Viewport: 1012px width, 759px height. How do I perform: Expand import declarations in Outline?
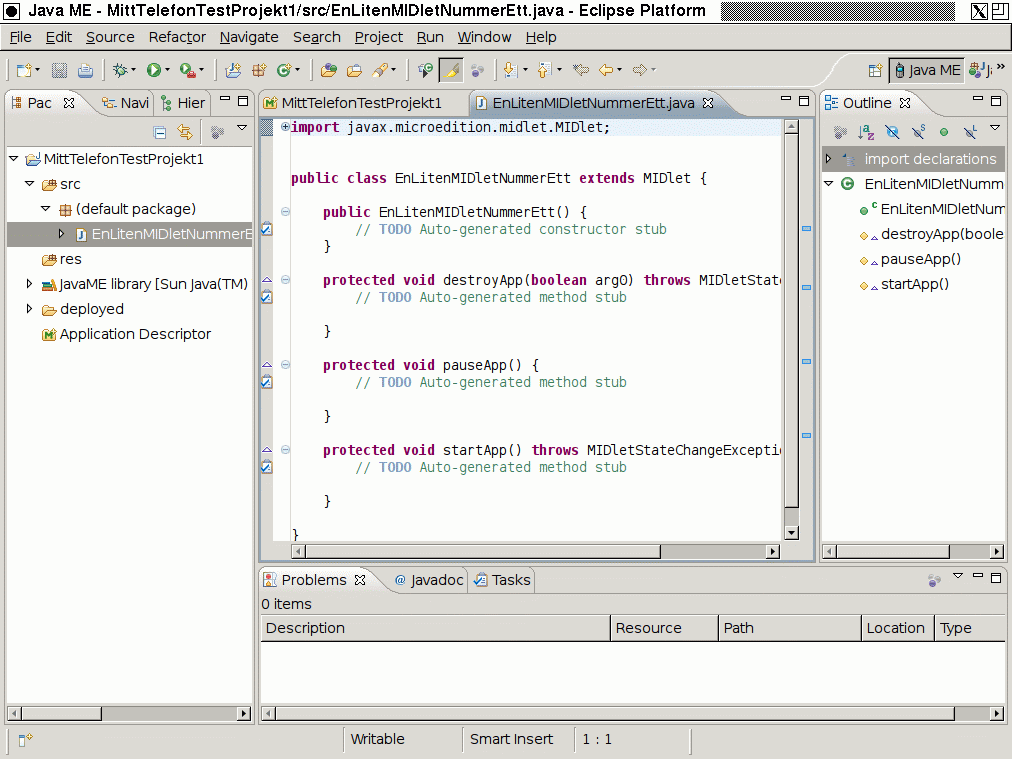click(829, 158)
